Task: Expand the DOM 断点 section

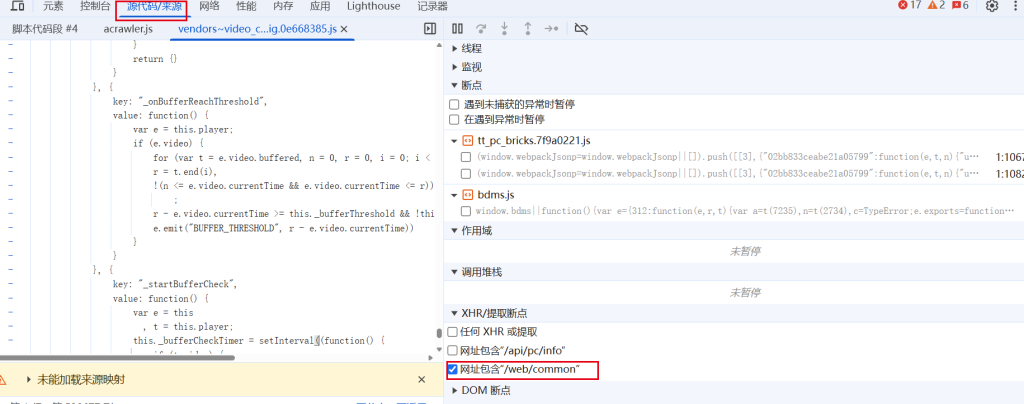Action: click(455, 390)
